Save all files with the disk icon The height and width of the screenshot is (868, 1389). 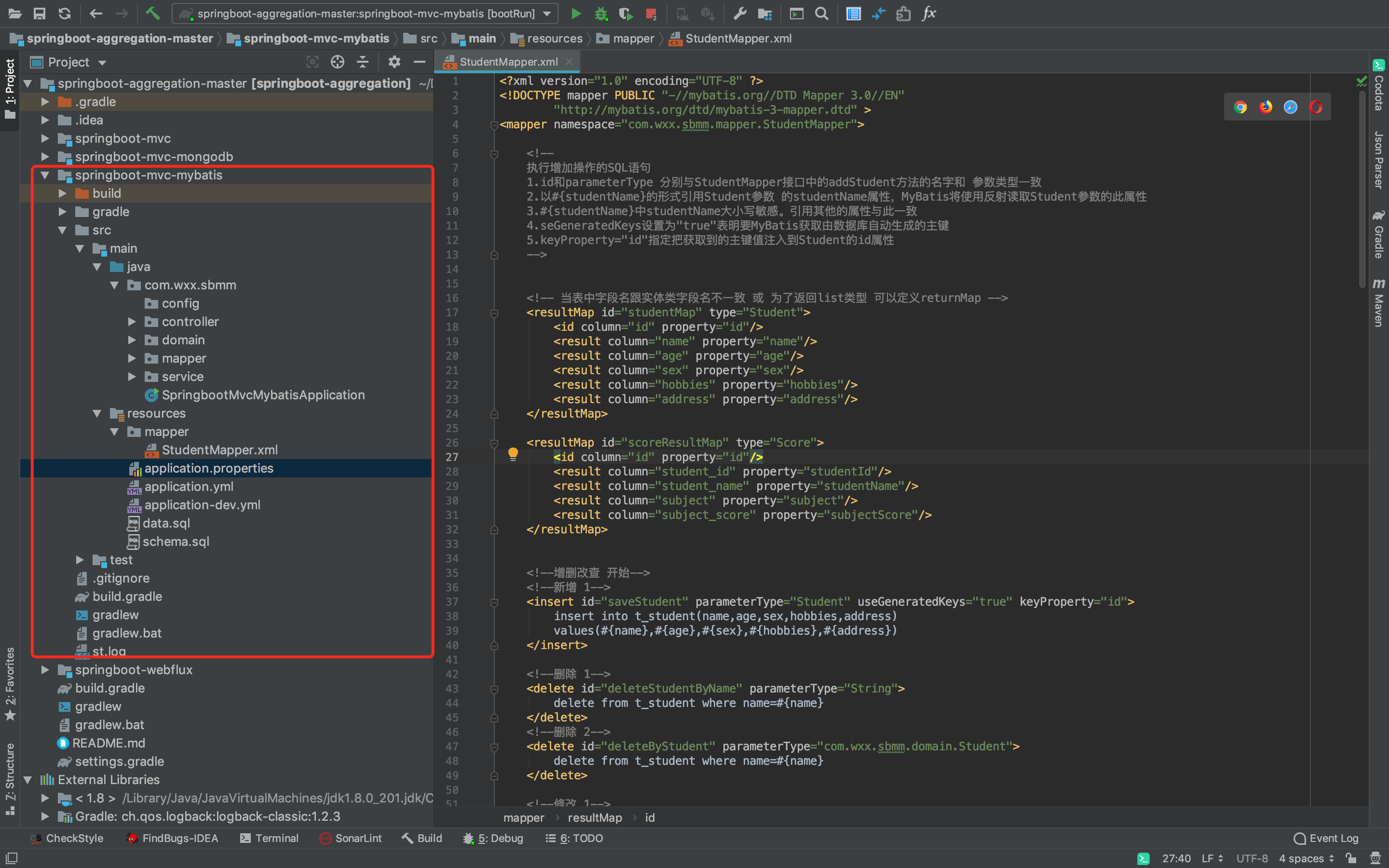coord(39,13)
